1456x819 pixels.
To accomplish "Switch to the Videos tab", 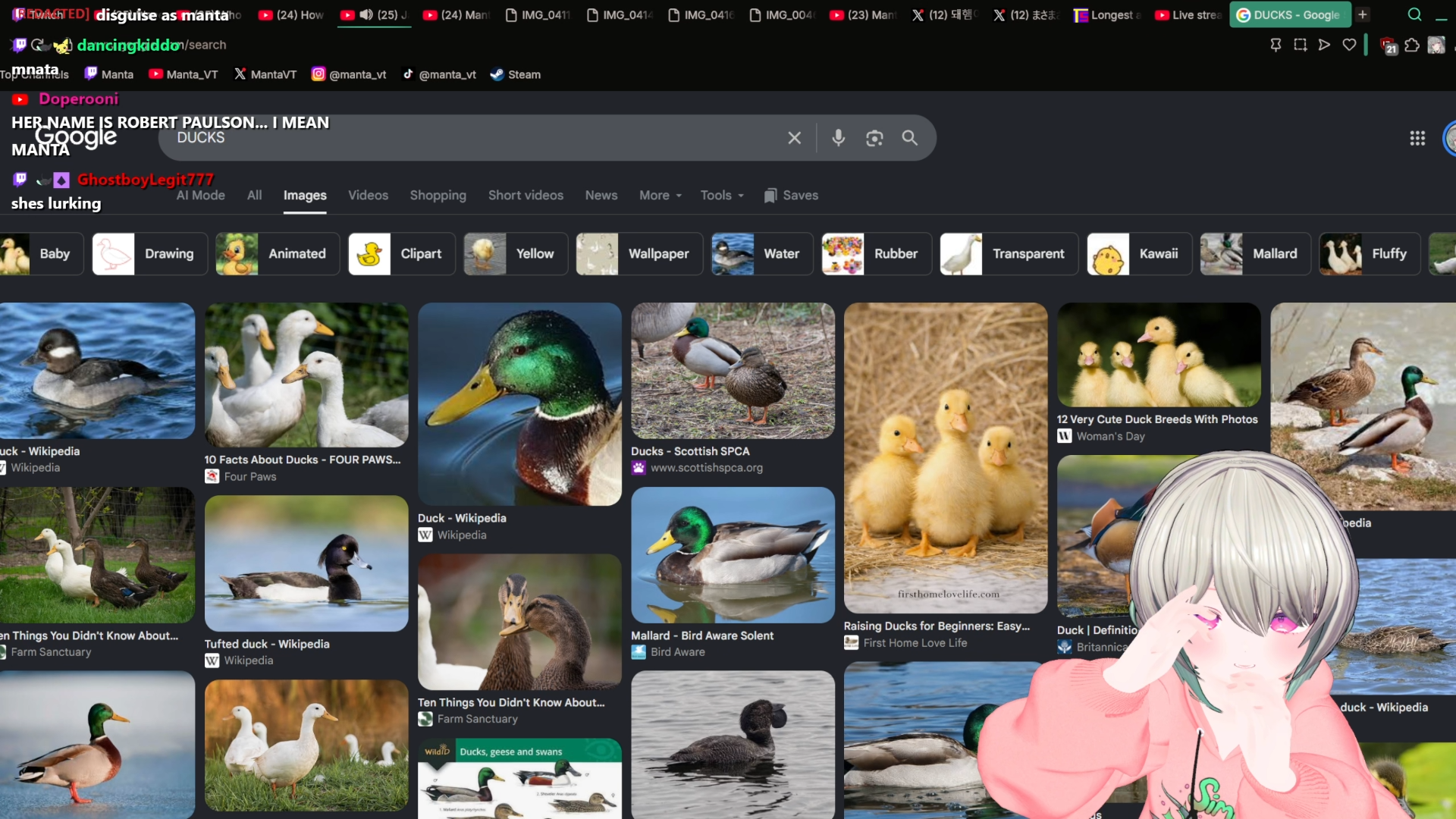I will (368, 196).
